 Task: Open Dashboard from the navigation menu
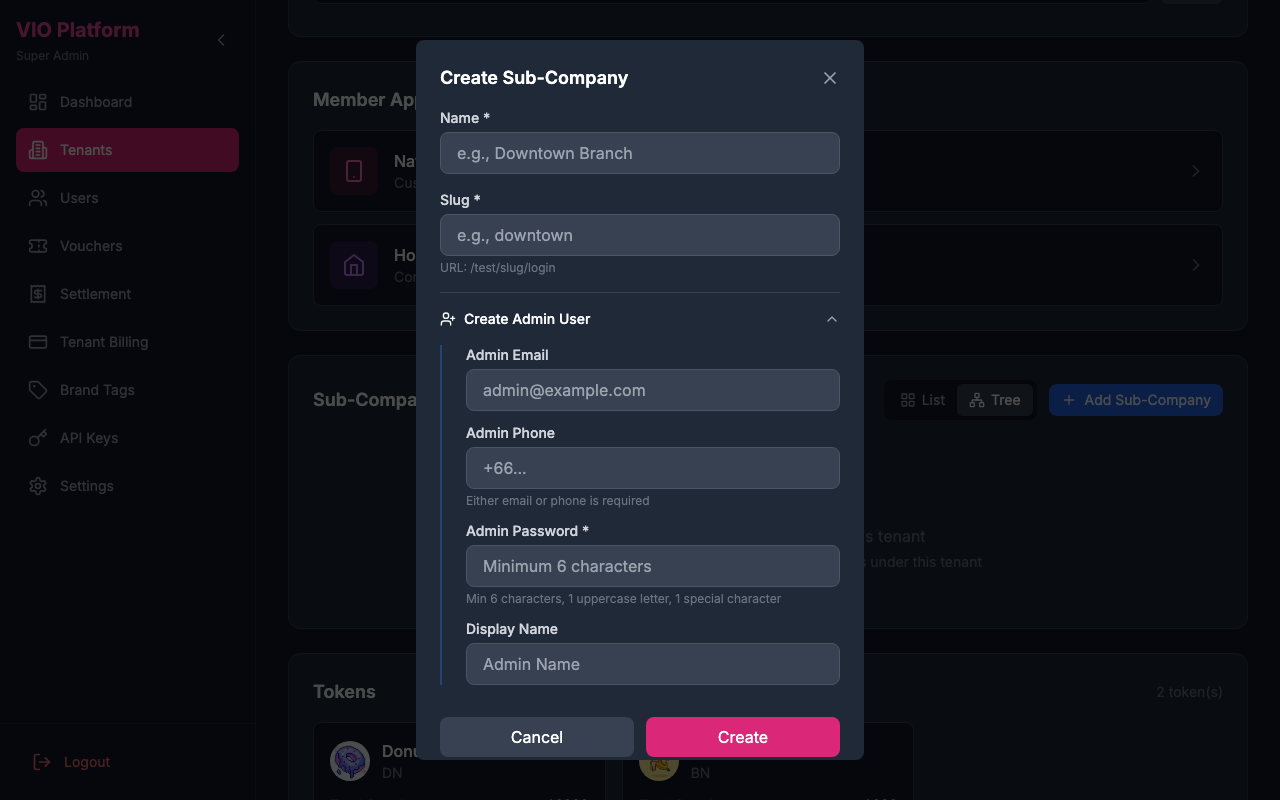tap(94, 101)
